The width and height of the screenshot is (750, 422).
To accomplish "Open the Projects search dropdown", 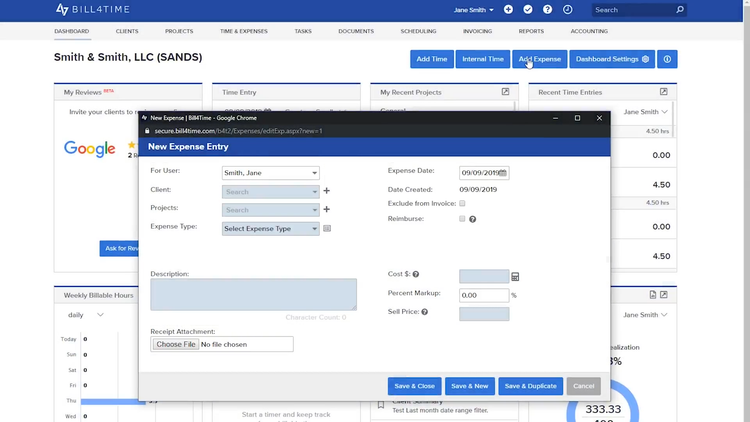I will click(x=271, y=210).
